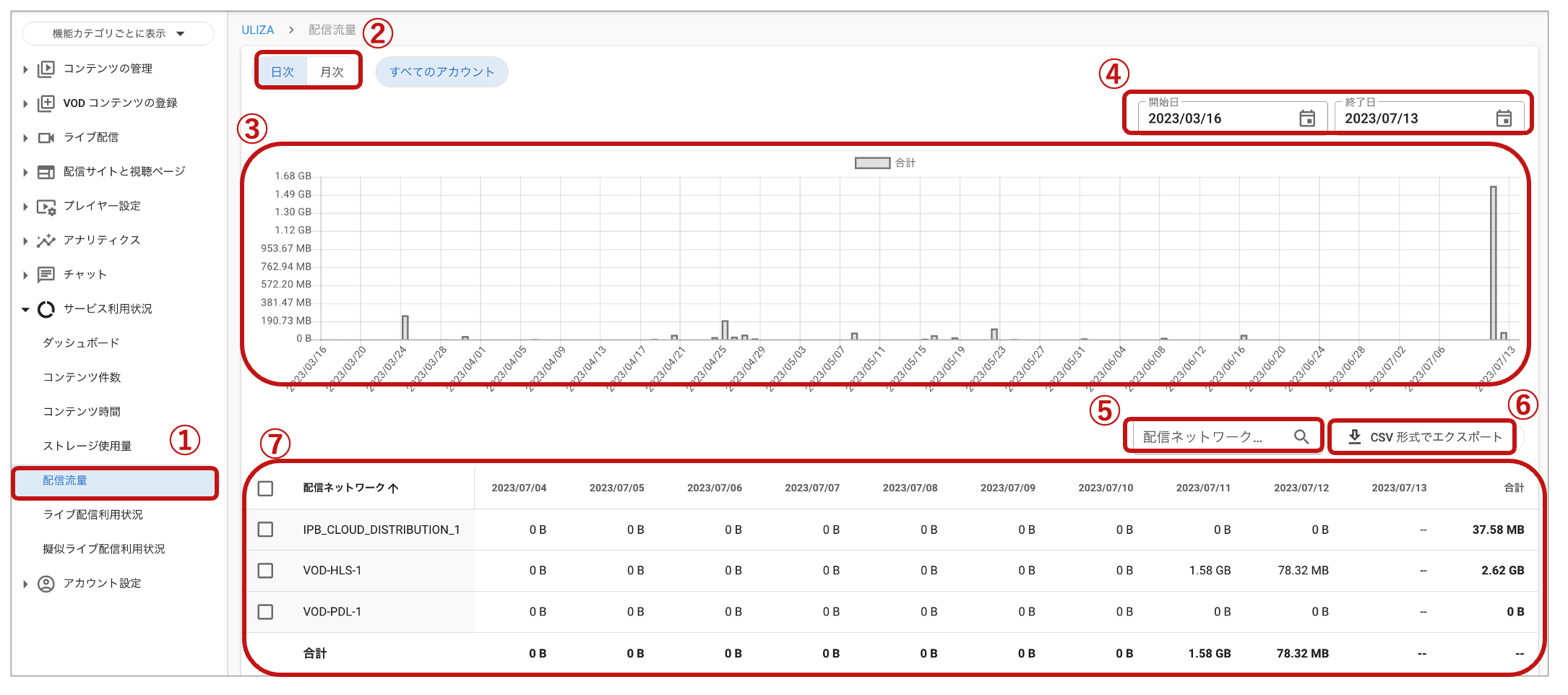1568x695 pixels.
Task: Switch to the 月次 monthly tab
Action: click(332, 72)
